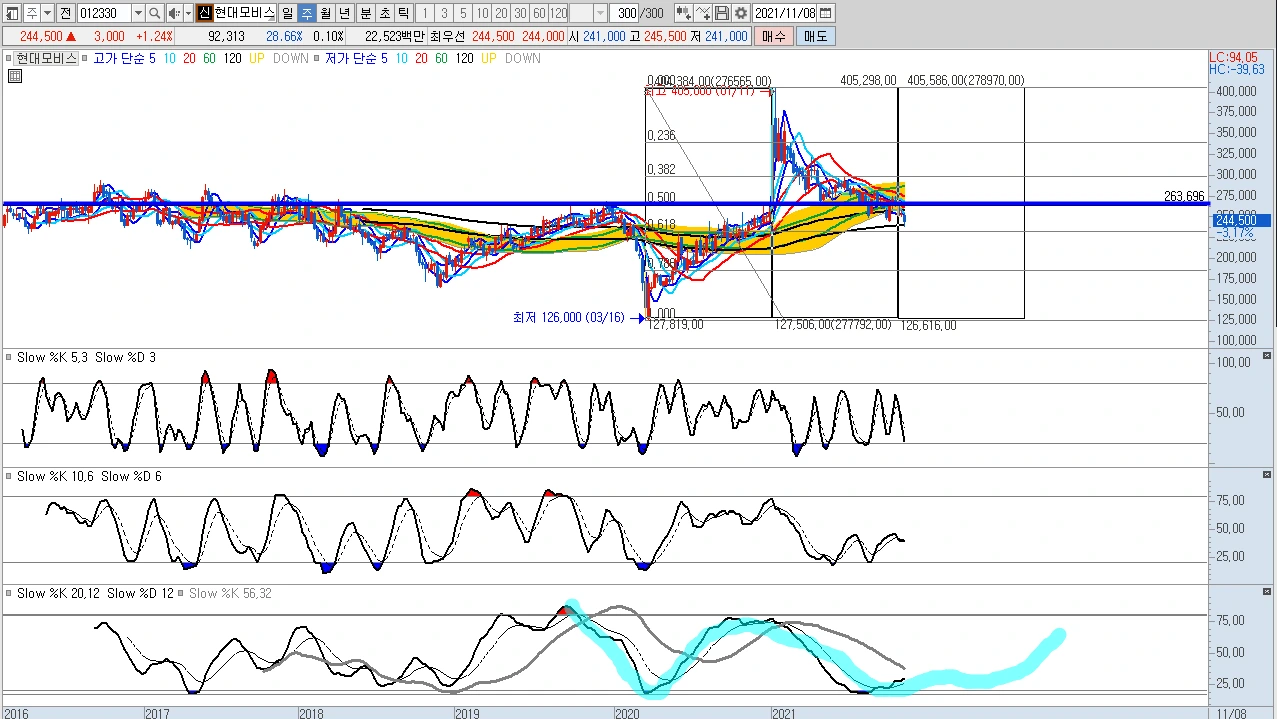Click grey Slow %K 56,32 label
Viewport: 1277px width, 719px height.
230,593
